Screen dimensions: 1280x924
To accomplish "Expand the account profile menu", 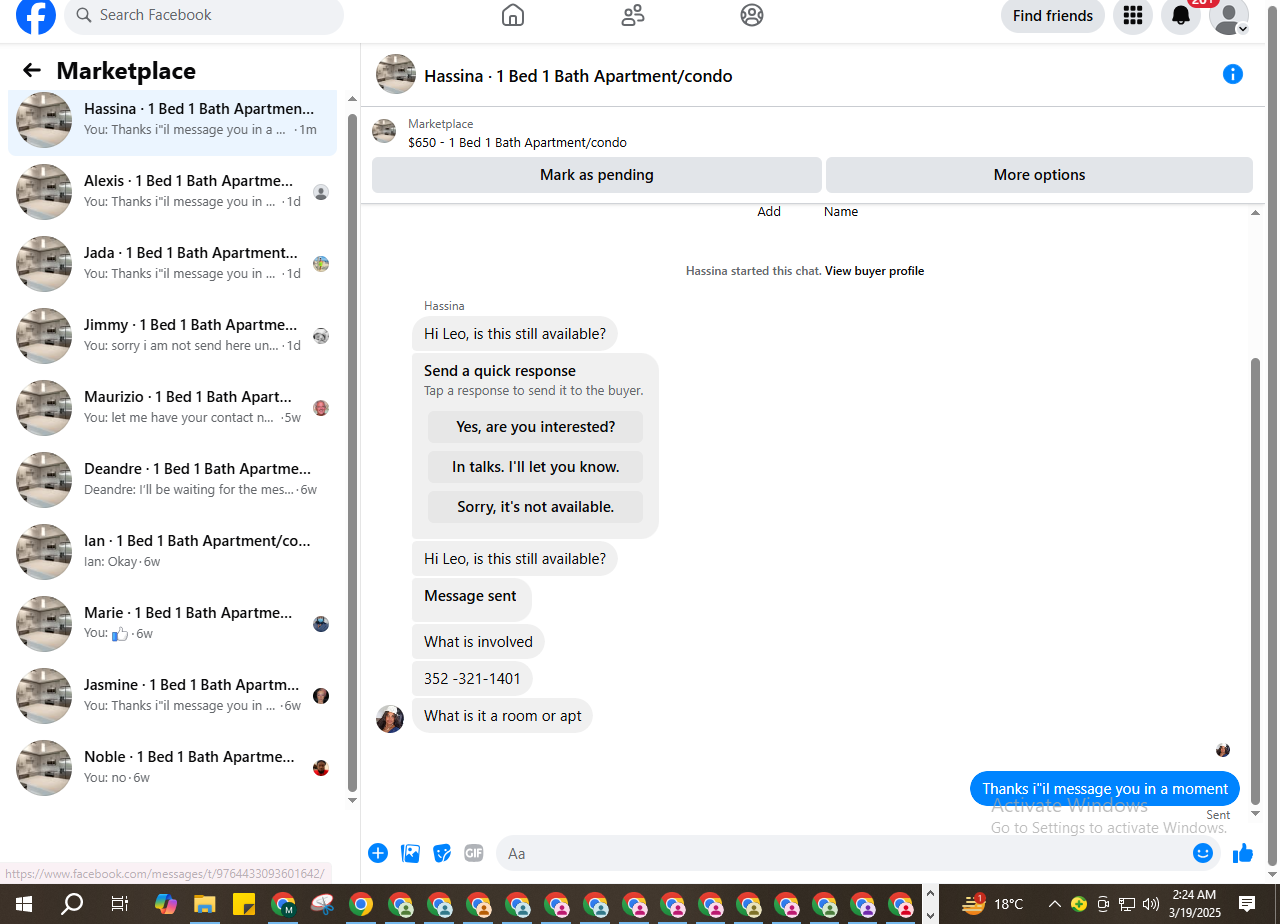I will 1229,16.
